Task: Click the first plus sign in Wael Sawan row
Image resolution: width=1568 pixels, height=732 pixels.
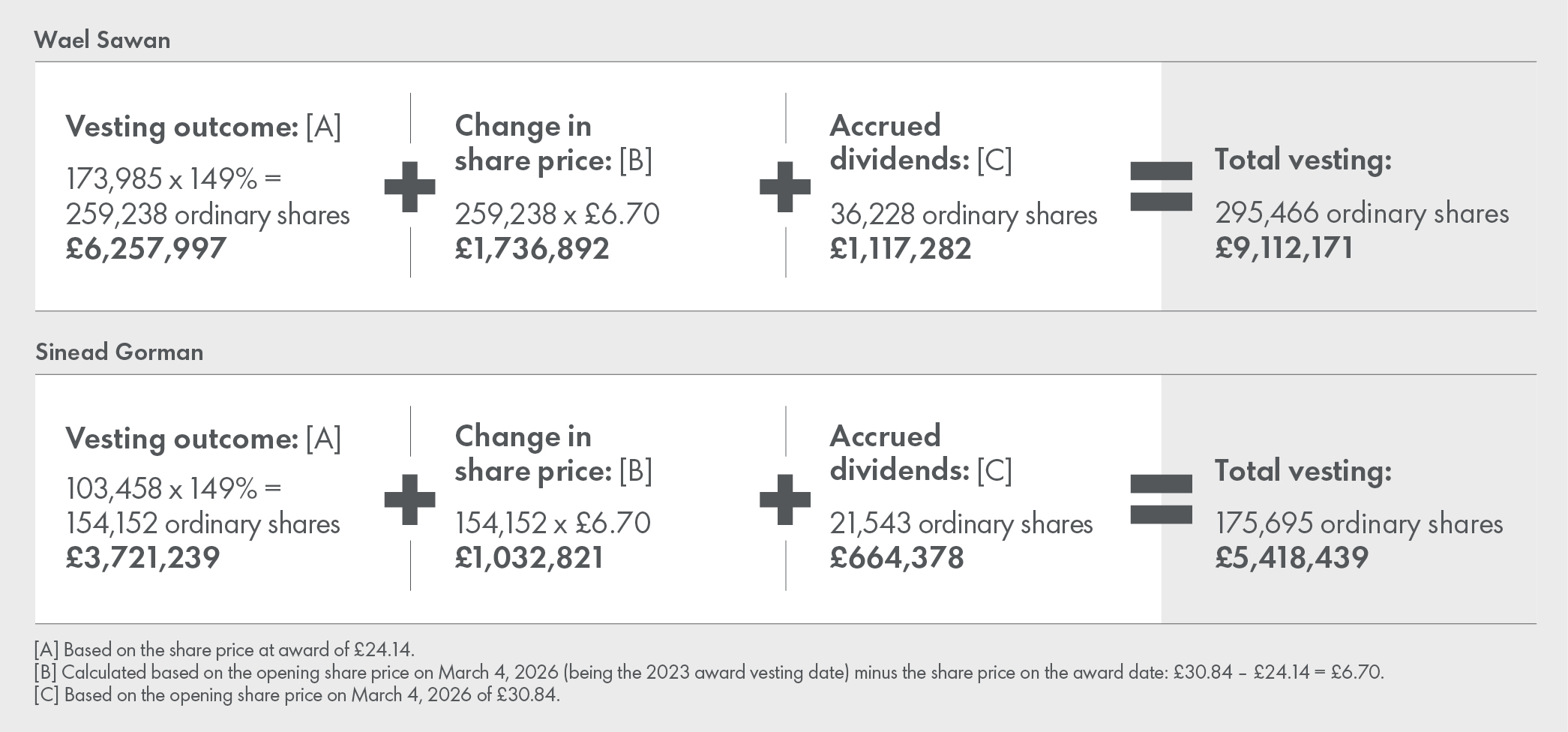Action: [409, 186]
